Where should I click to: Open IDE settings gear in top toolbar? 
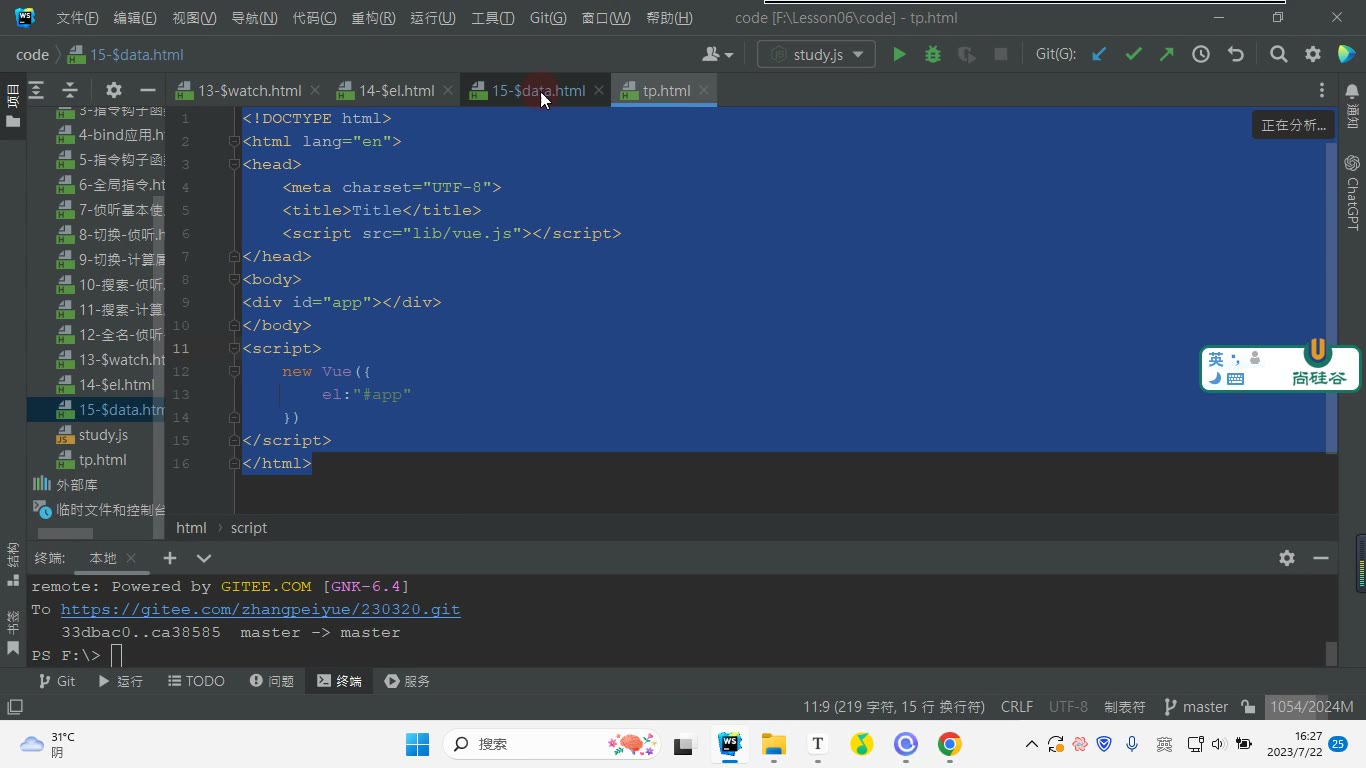click(x=1313, y=55)
